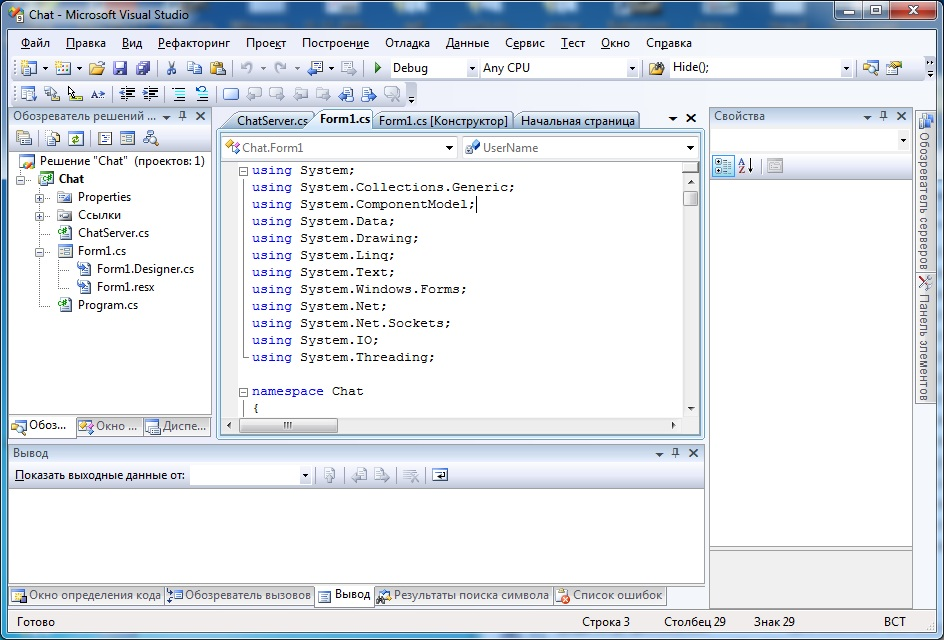Click the Redo arrow icon
944x640 pixels.
(280, 68)
